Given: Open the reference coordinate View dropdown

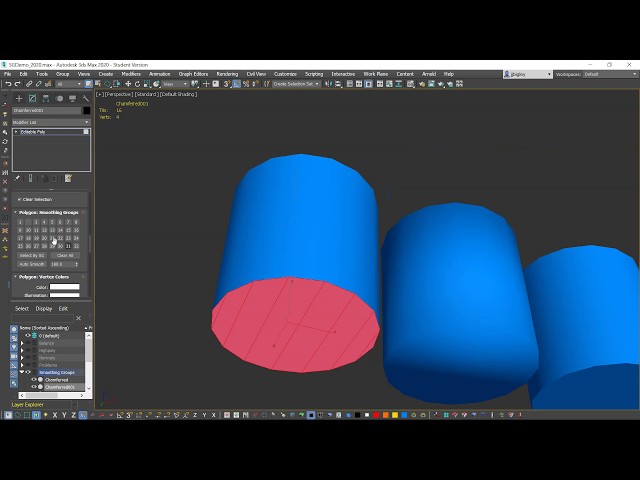Looking at the screenshot, I should click(175, 84).
